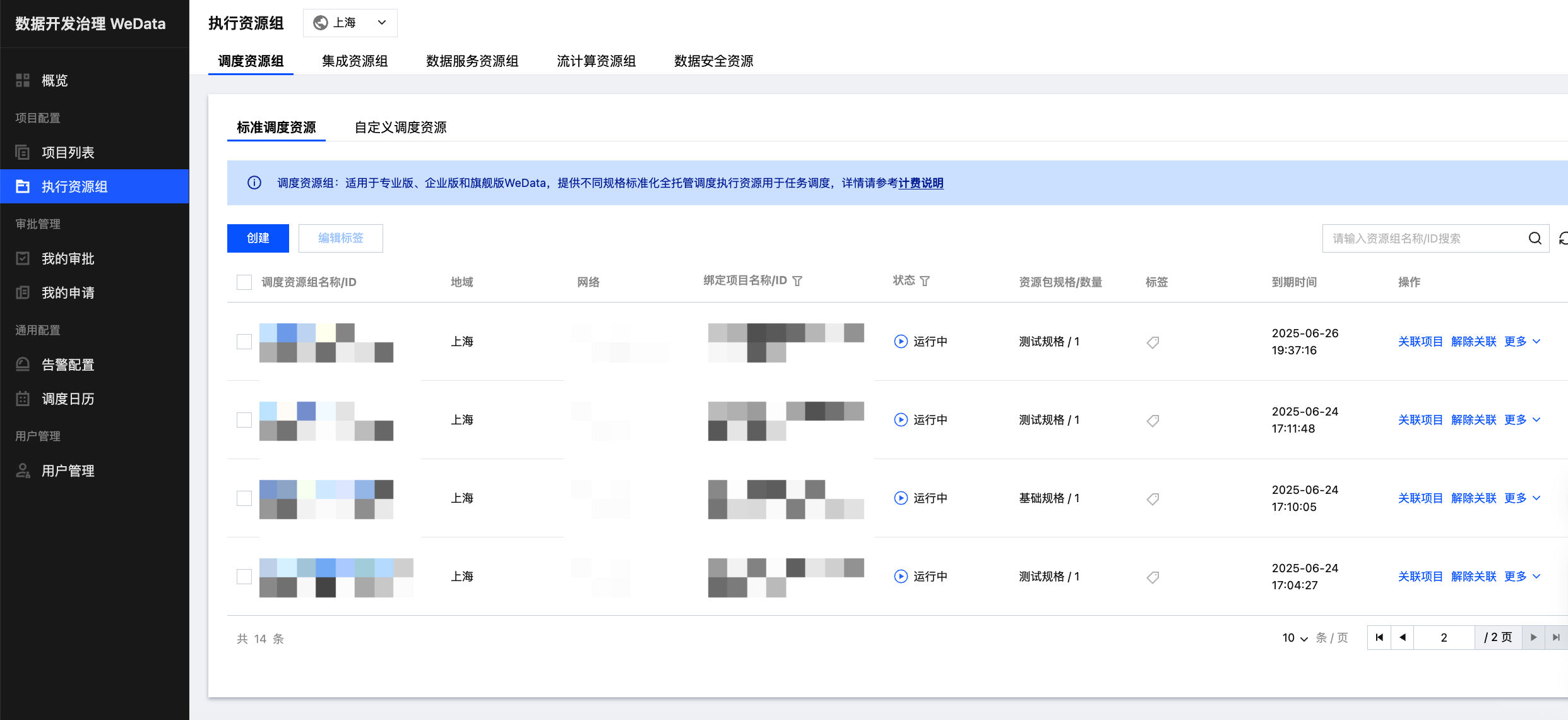Go to the first page of results

click(x=1379, y=637)
